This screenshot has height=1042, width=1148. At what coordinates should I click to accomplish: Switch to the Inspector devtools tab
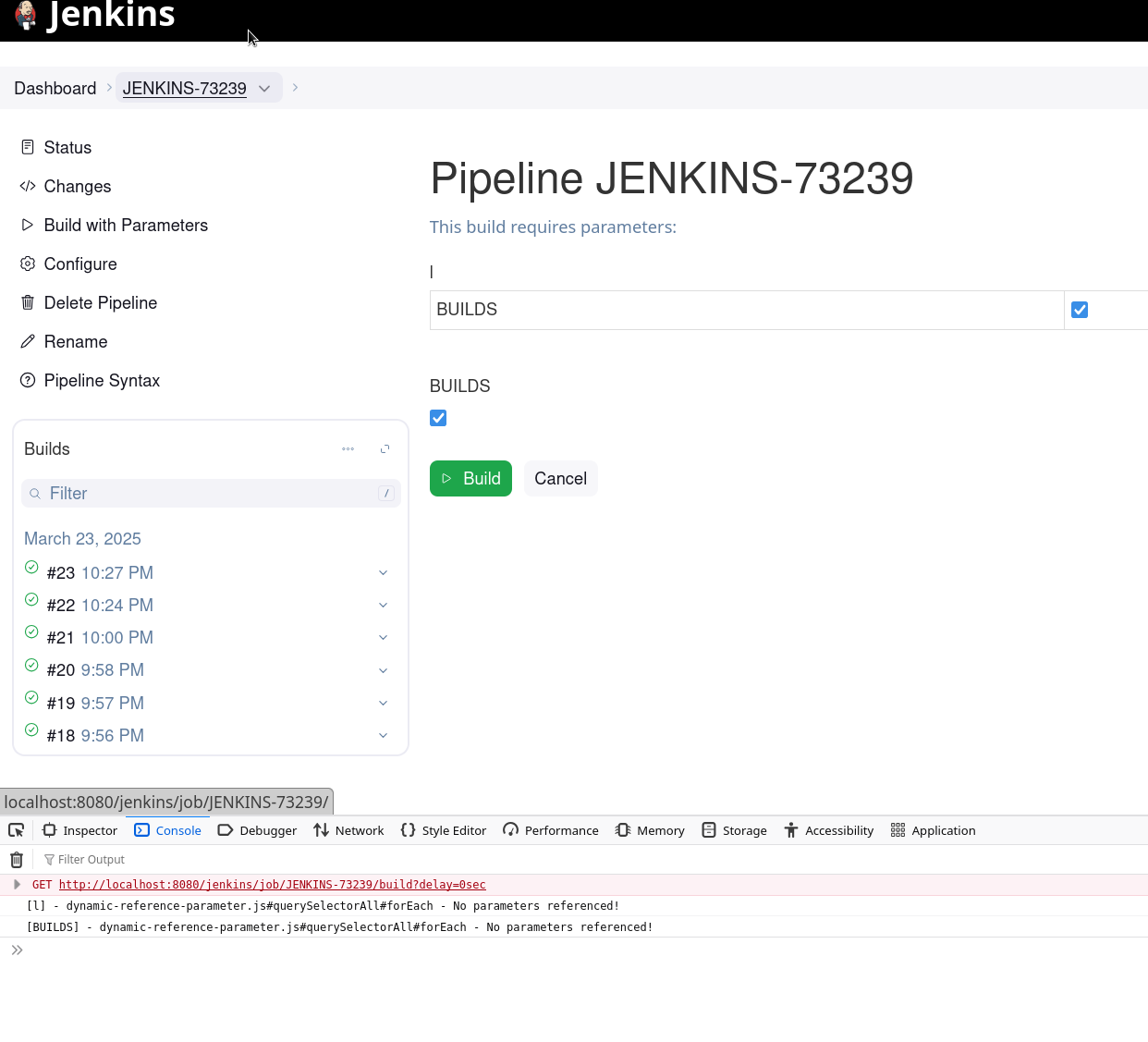coord(79,830)
